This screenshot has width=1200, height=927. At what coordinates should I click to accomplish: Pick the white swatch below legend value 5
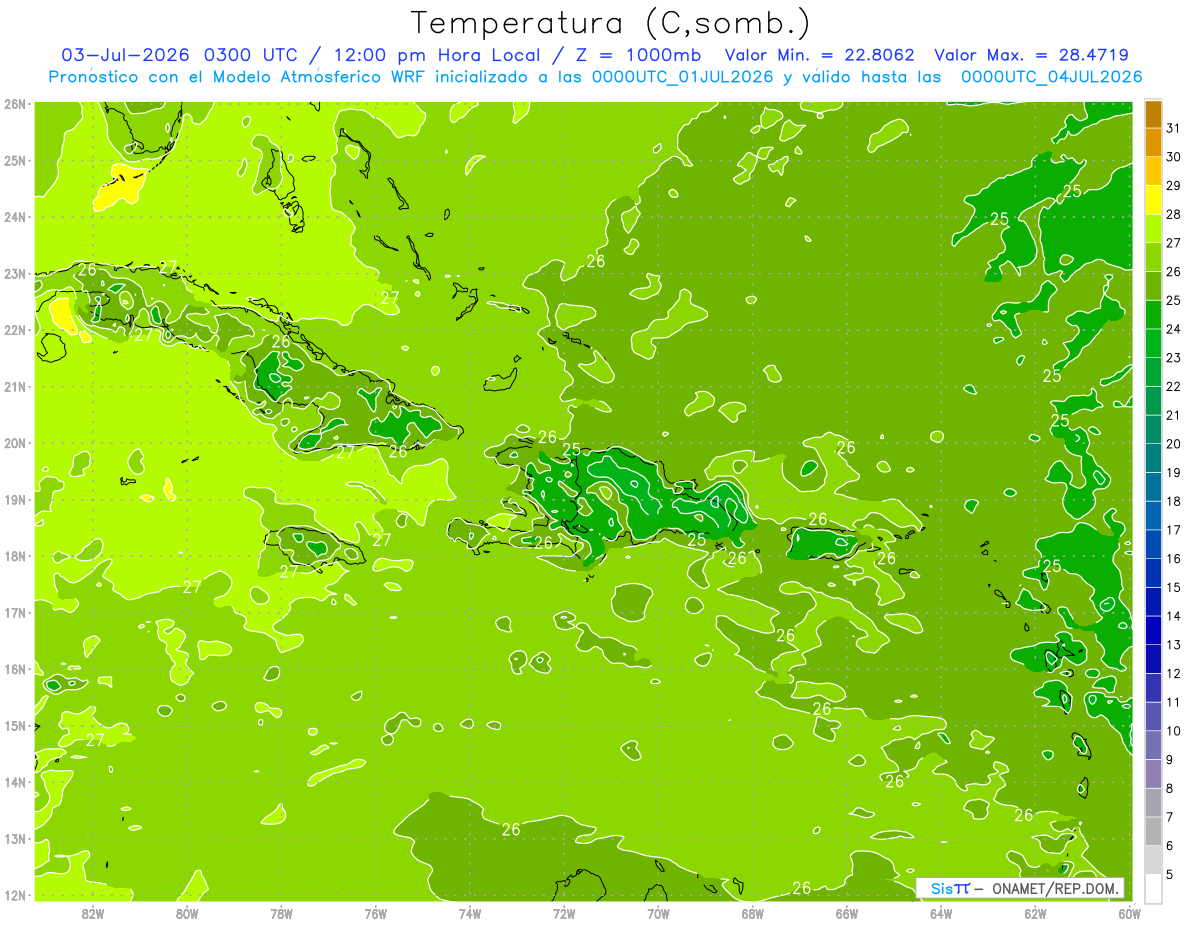pos(1153,889)
